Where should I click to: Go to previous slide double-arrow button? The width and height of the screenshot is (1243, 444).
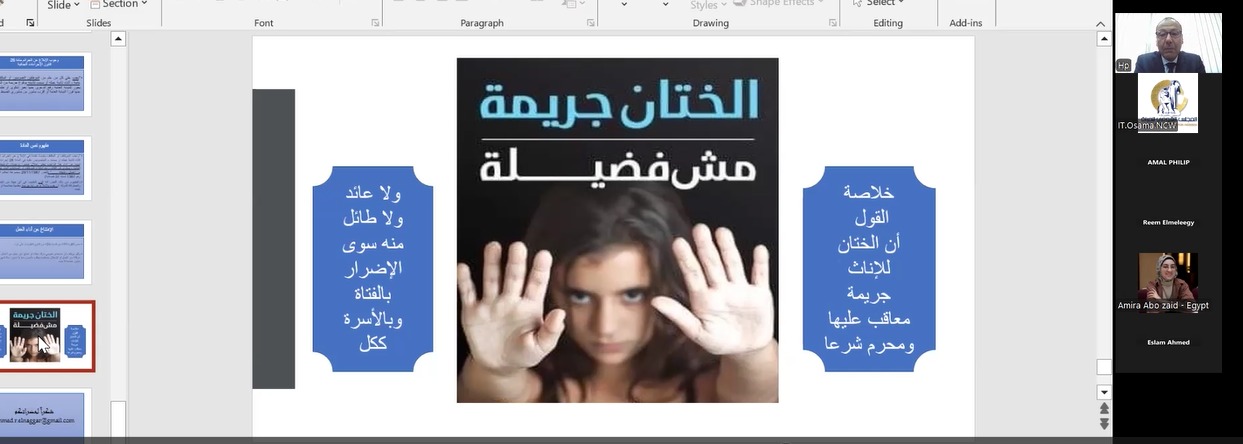pos(1104,409)
